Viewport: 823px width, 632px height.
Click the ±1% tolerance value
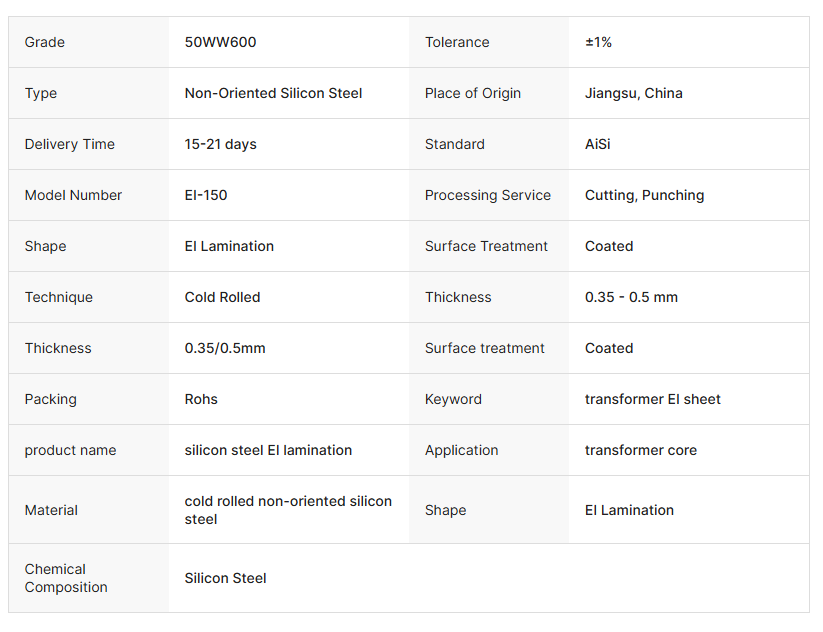(598, 42)
